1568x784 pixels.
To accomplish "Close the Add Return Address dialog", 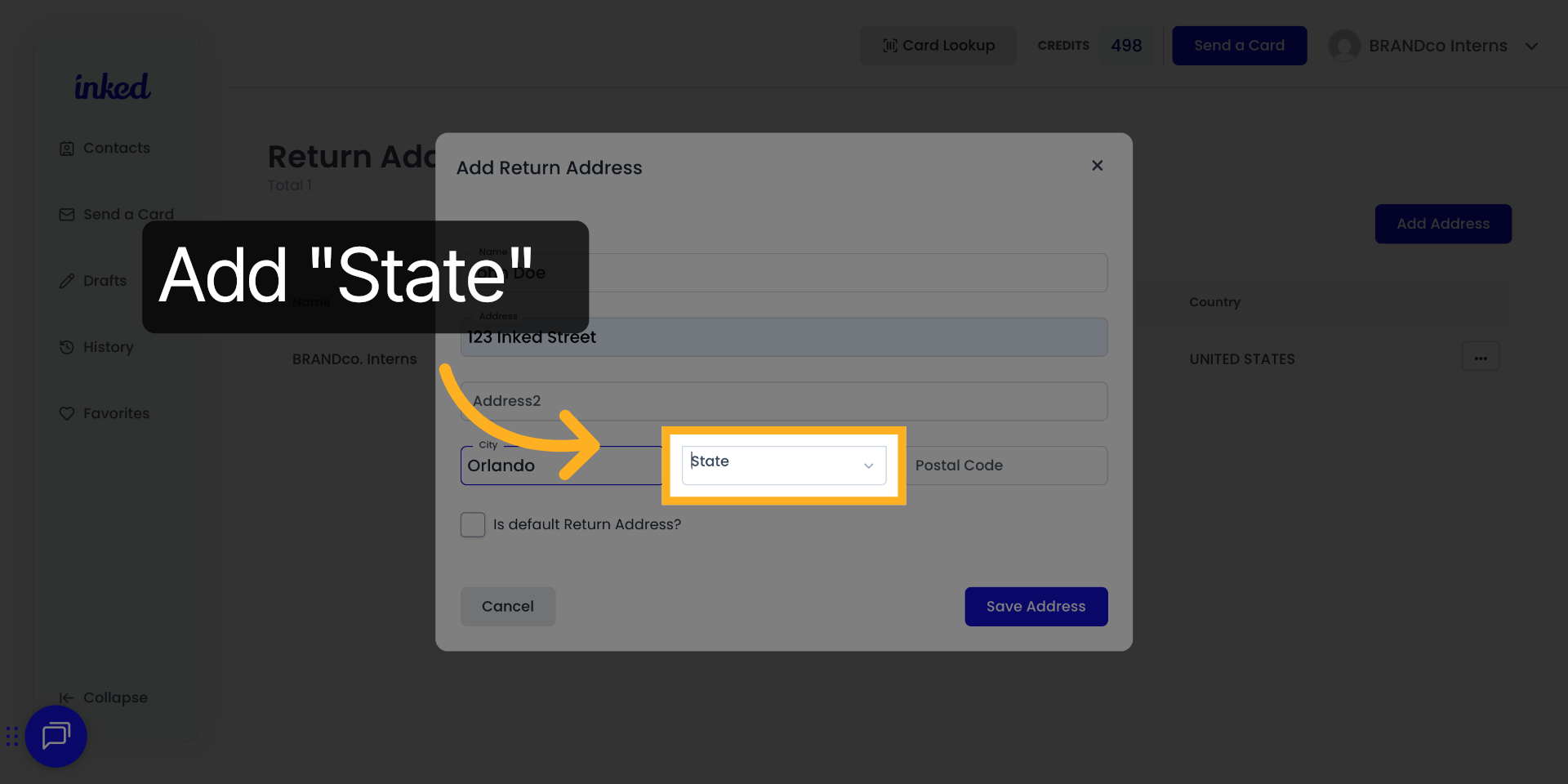I will pos(1097,165).
